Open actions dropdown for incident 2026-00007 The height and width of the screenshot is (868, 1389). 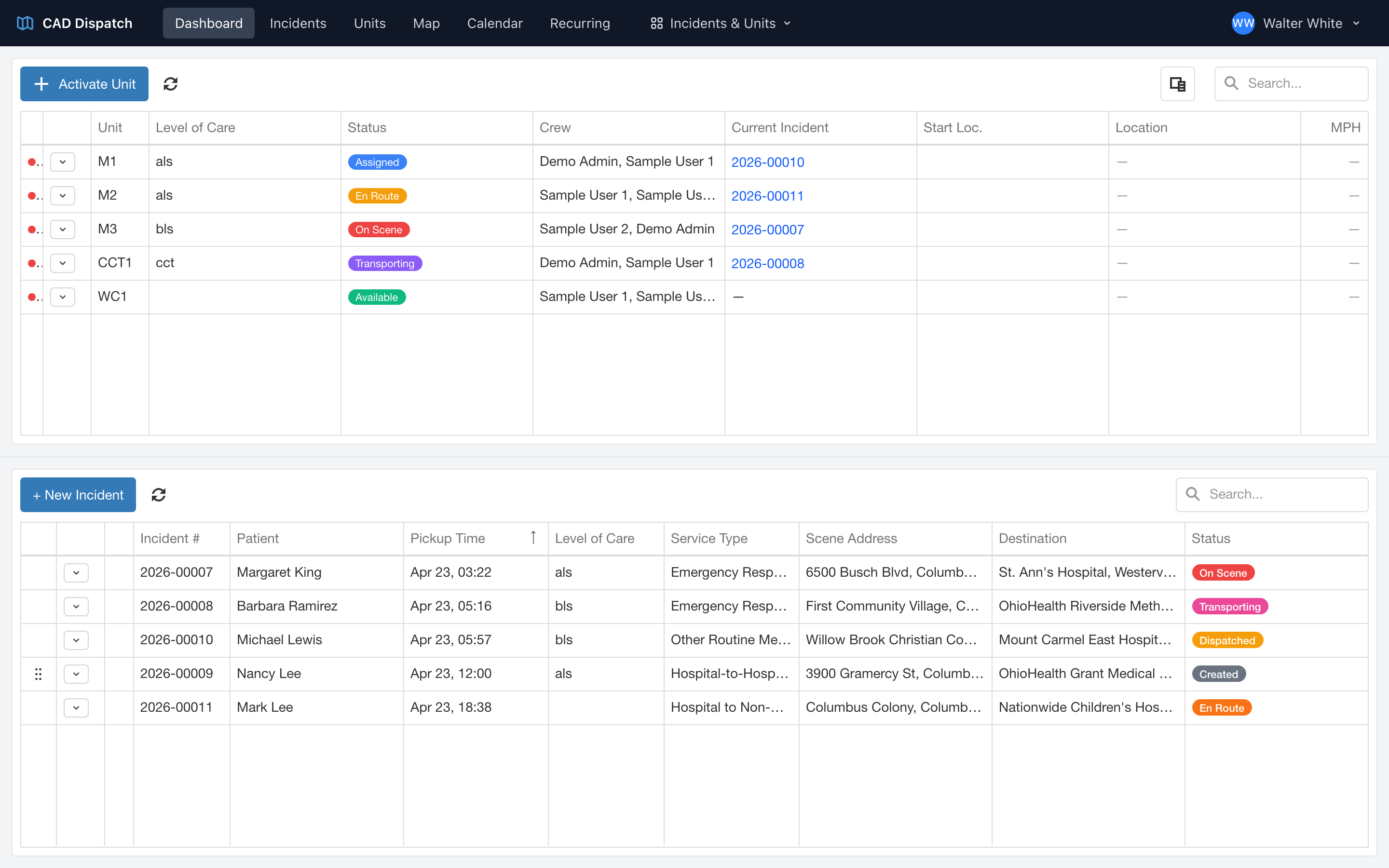point(76,572)
